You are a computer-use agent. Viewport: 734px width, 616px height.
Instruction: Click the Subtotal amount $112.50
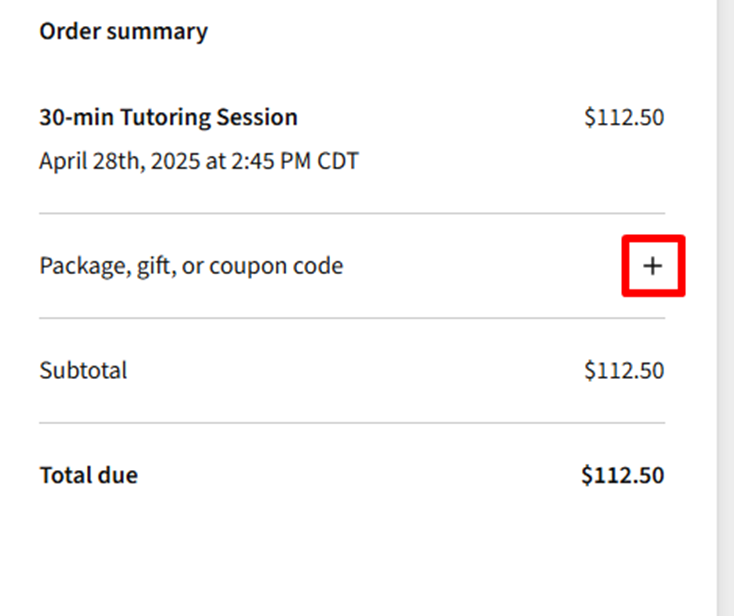pyautogui.click(x=624, y=371)
